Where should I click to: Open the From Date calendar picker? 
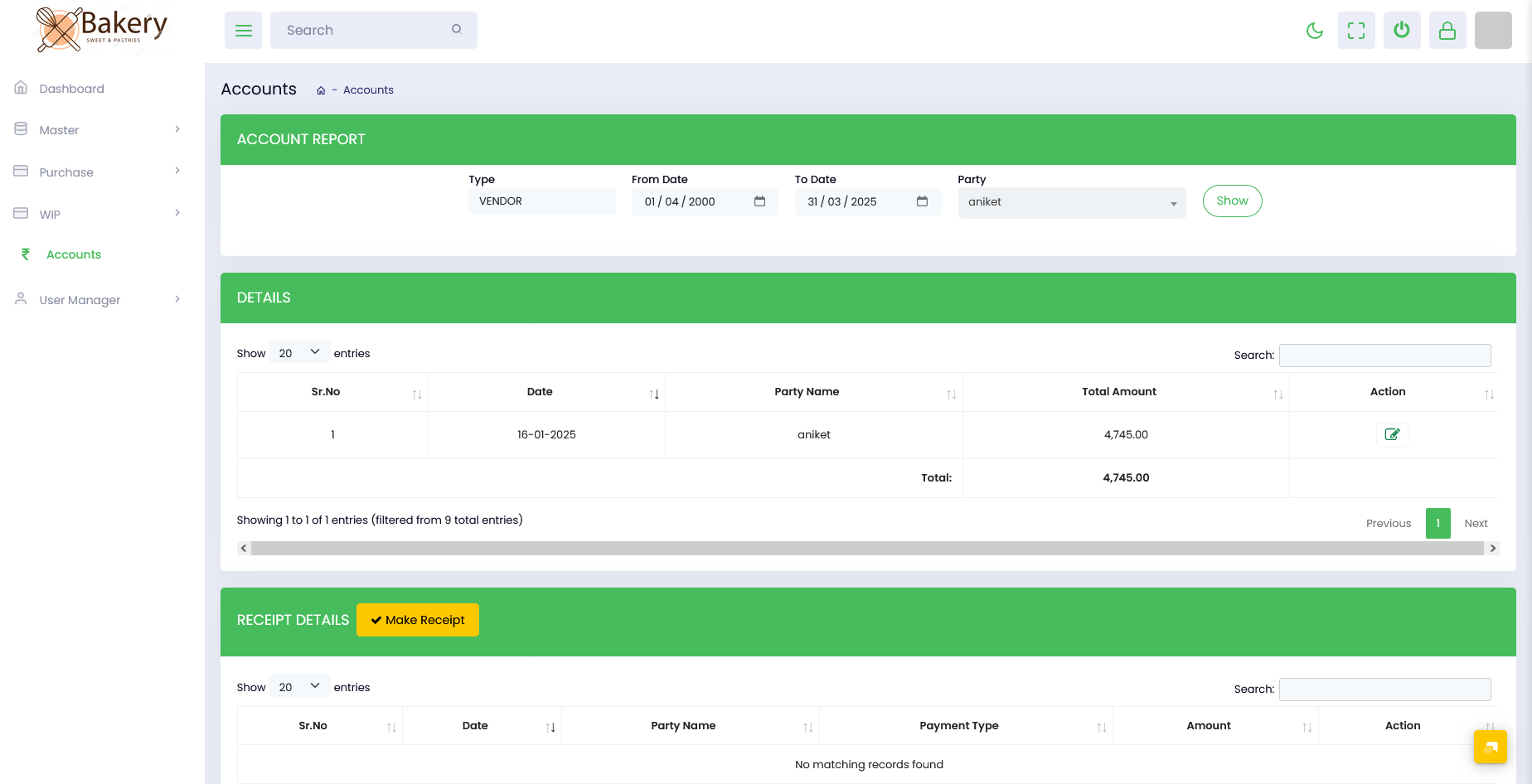tap(759, 201)
